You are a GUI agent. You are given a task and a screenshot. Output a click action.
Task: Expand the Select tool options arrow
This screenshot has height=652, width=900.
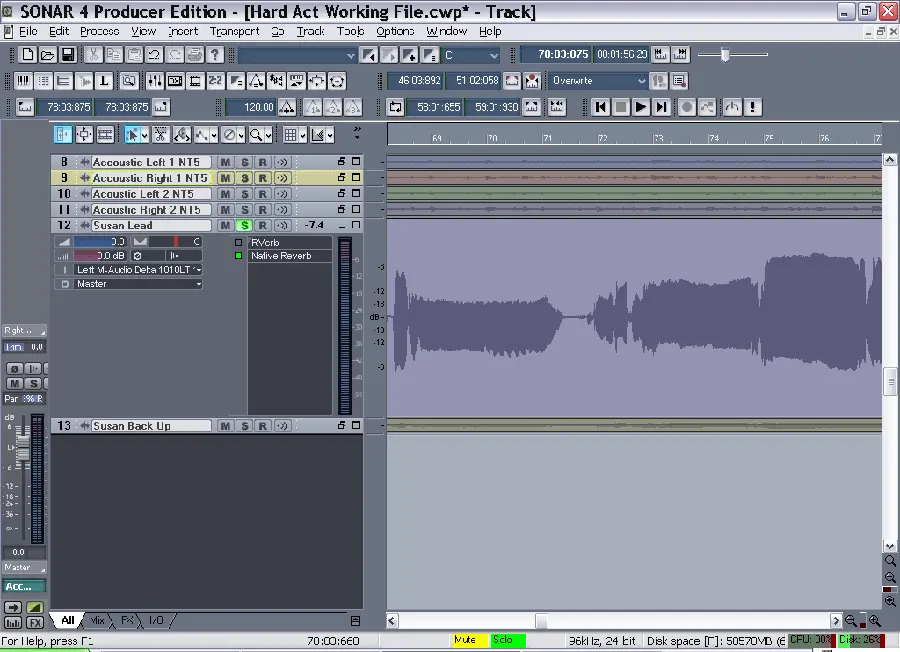point(145,135)
